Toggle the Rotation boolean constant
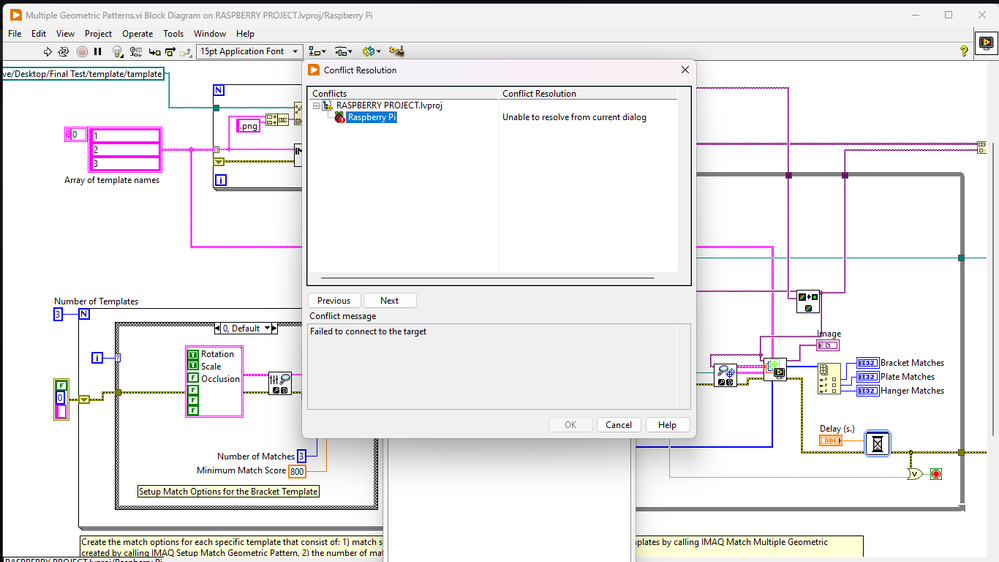999x562 pixels. [x=193, y=354]
